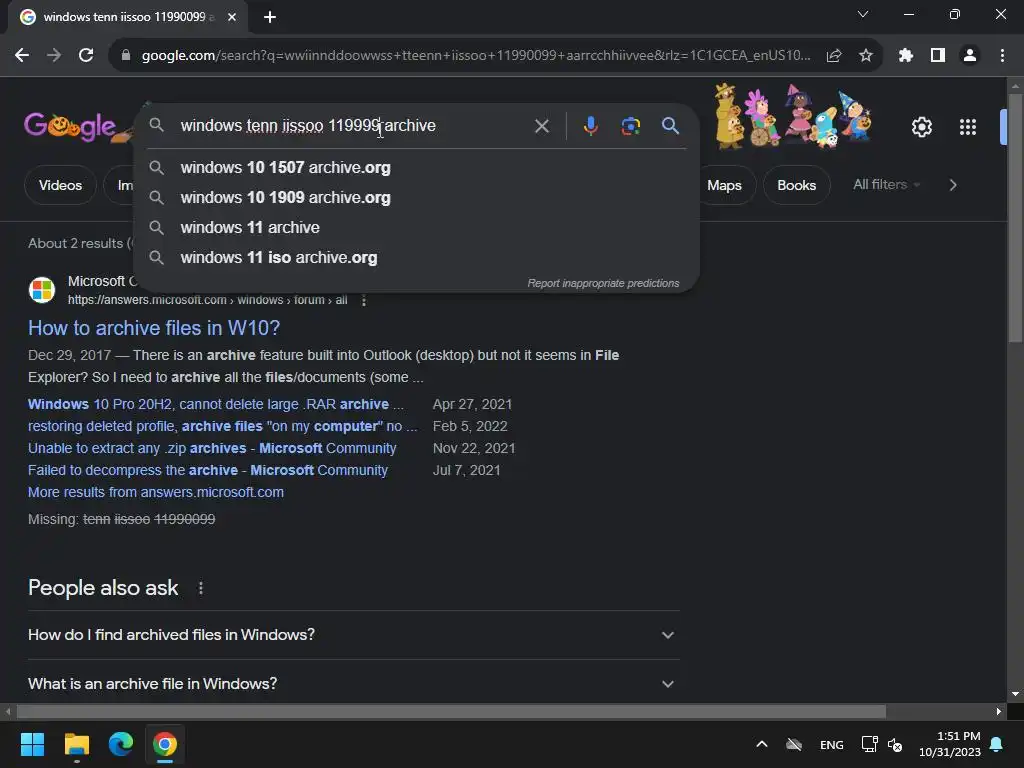Open How to archive files in W10 result
This screenshot has width=1024, height=768.
154,328
